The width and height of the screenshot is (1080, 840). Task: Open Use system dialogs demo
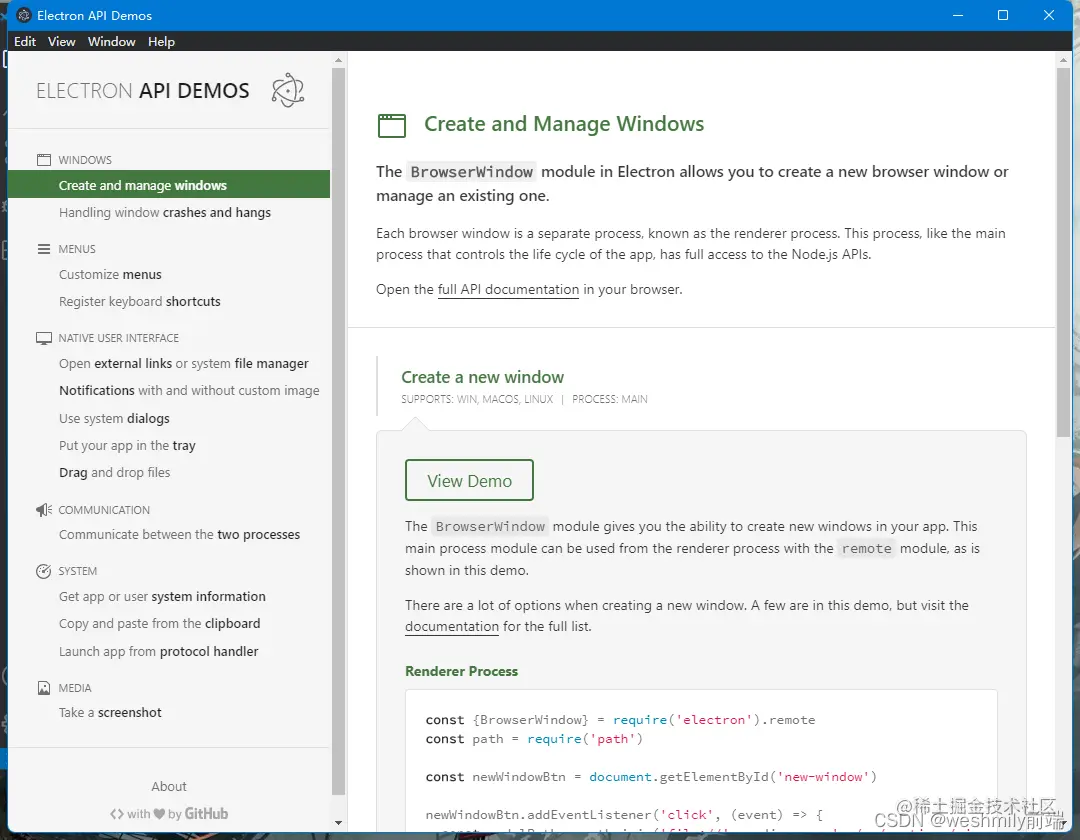pyautogui.click(x=114, y=419)
